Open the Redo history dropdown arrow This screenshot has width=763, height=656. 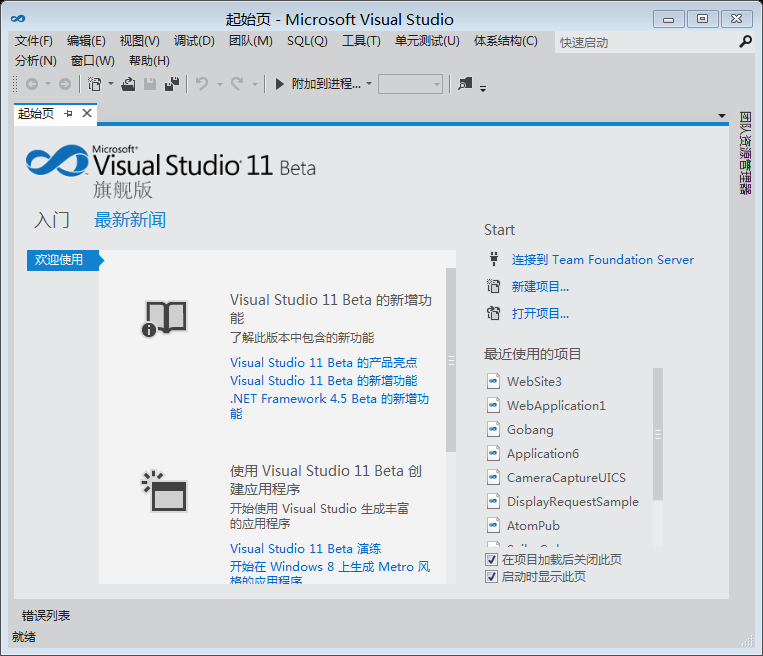[254, 84]
